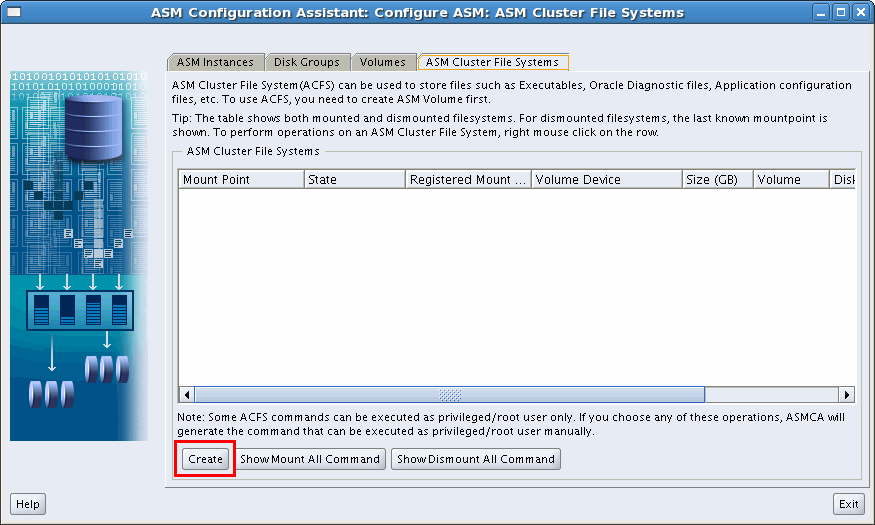Click the partially visible Disk column header
The width and height of the screenshot is (875, 525).
[843, 180]
